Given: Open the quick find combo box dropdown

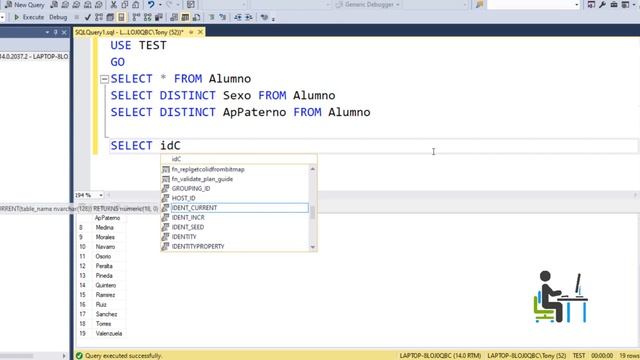Looking at the screenshot, I should (576, 4).
